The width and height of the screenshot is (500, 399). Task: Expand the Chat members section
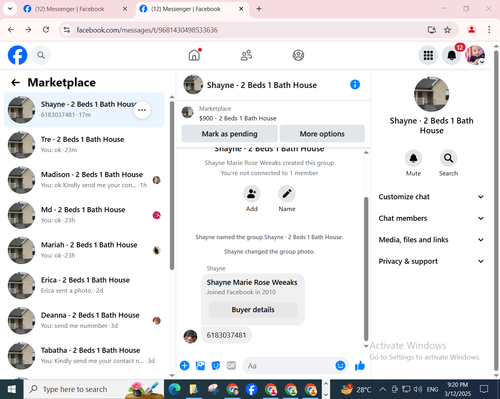coord(431,218)
